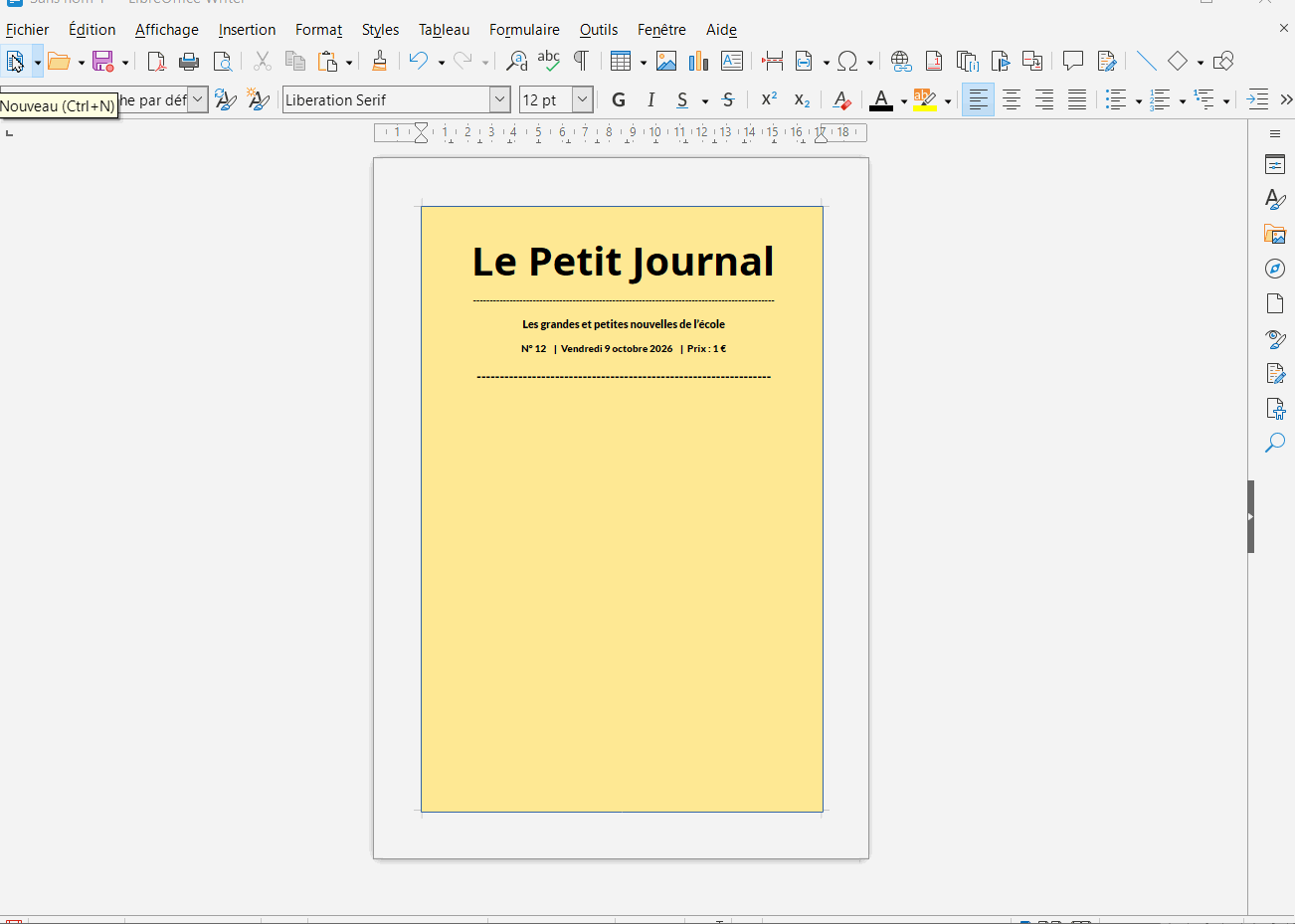Insert a page break
The height and width of the screenshot is (924, 1295).
pyautogui.click(x=772, y=62)
